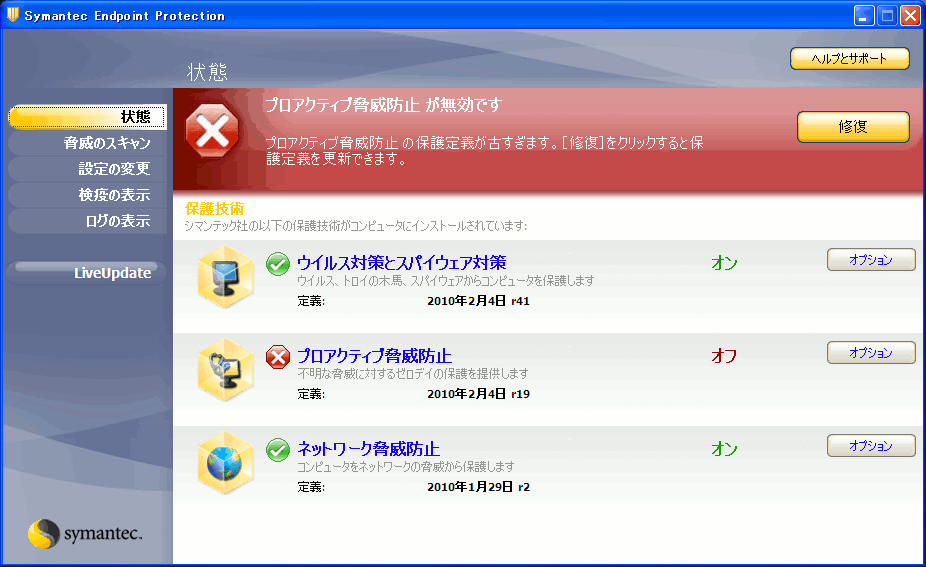Screen dimensions: 926x567
Task: Click the Symantec logo at bottom left
Action: coord(85,533)
